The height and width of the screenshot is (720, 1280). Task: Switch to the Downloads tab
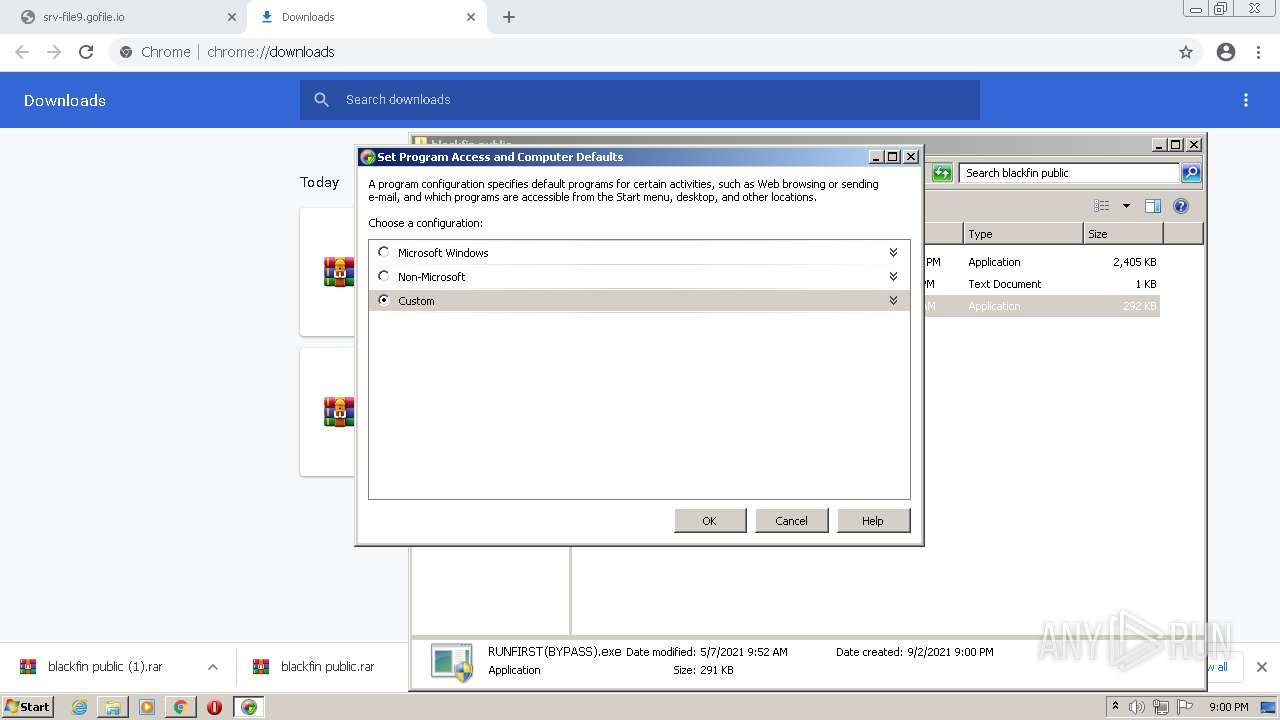[x=366, y=17]
